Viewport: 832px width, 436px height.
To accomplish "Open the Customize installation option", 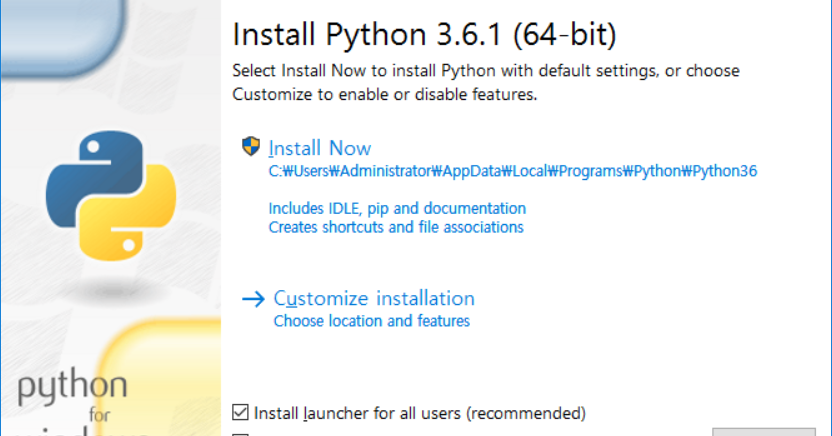I will (x=374, y=299).
